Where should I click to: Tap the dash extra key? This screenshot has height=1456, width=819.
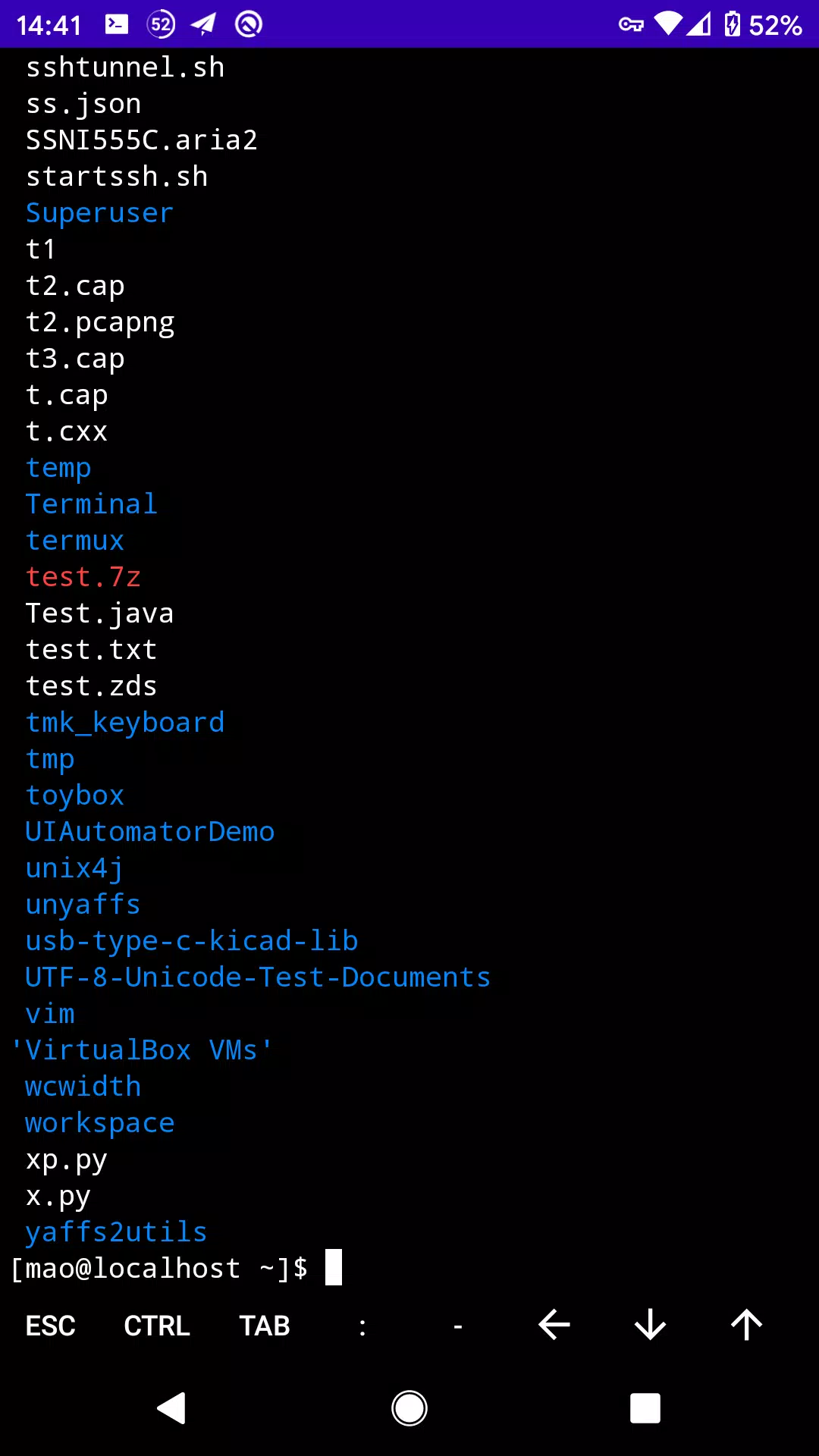pyautogui.click(x=458, y=1326)
